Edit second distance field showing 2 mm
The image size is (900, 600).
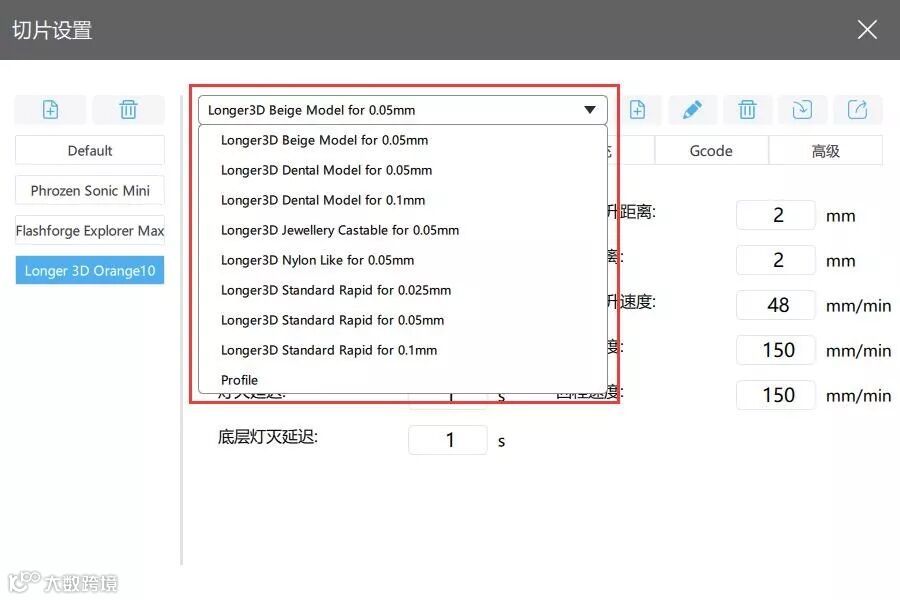point(776,260)
